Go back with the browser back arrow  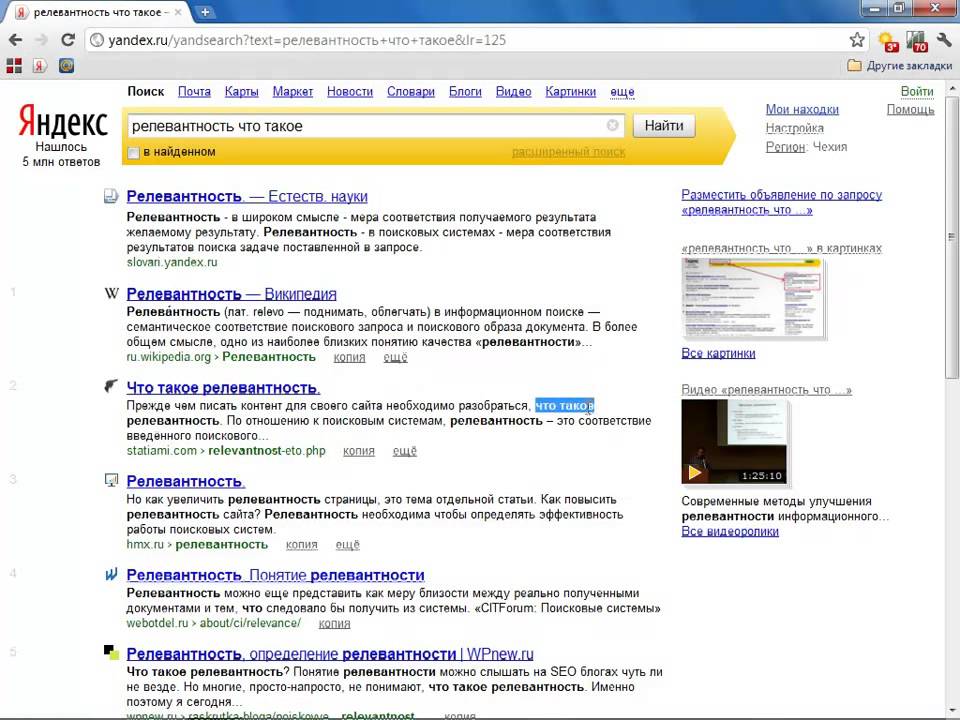tap(15, 40)
